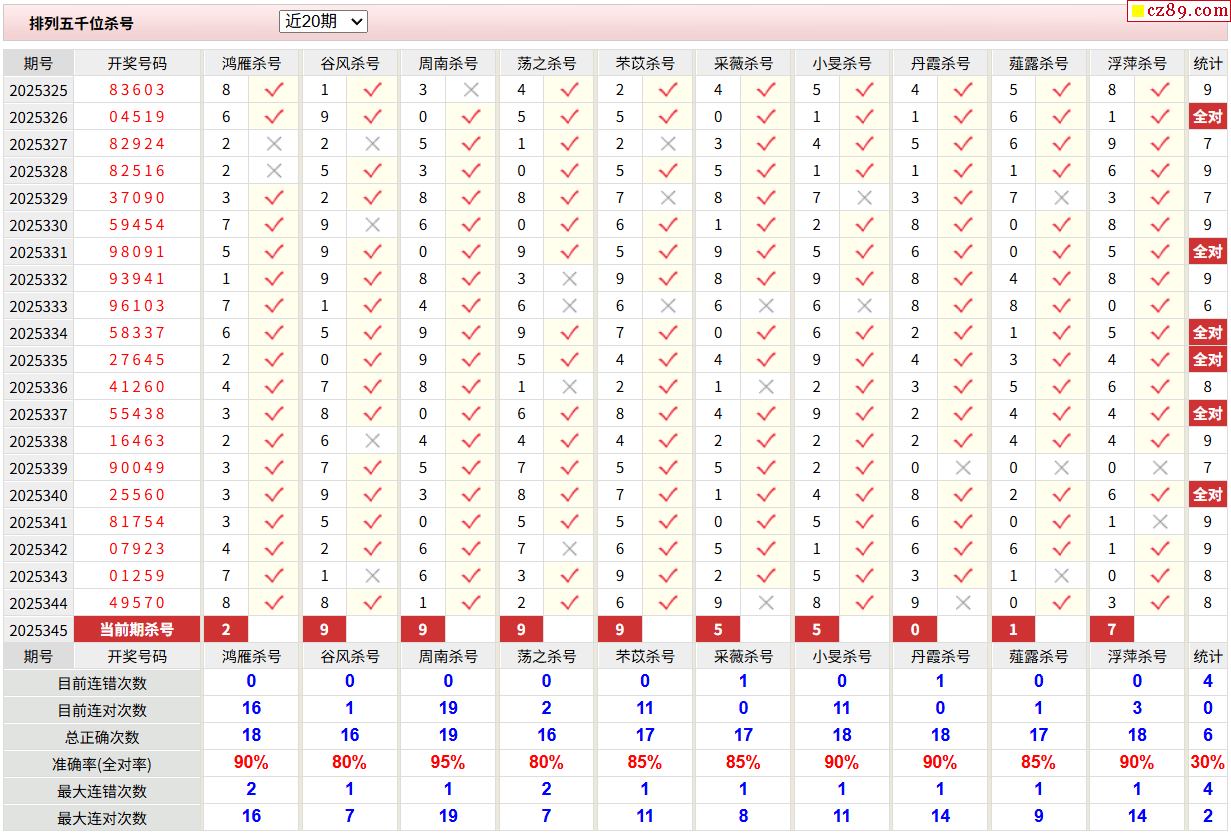Click the 荡之杀号 cross mark in row 2025342
Viewport: 1231px width, 833px height.
click(569, 549)
